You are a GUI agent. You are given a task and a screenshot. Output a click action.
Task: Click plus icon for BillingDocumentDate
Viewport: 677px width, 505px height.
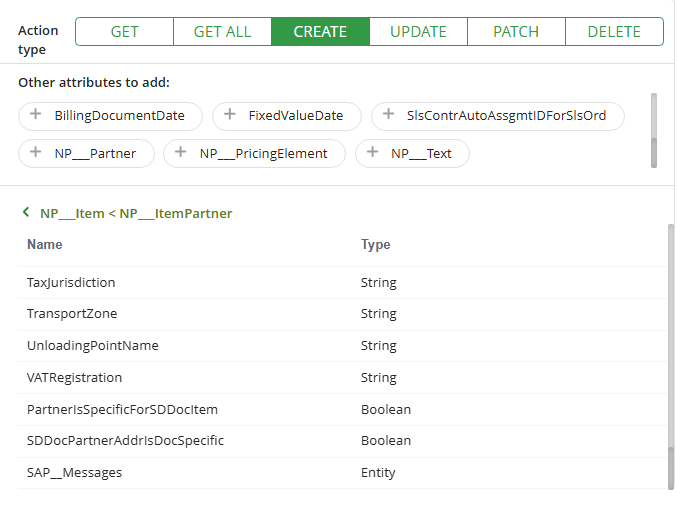(x=35, y=114)
